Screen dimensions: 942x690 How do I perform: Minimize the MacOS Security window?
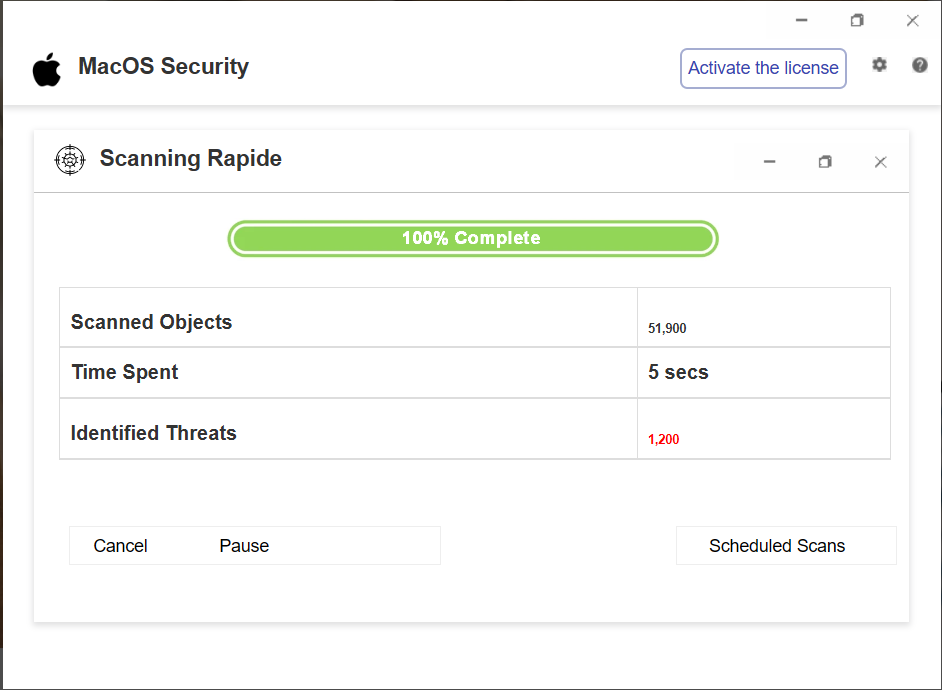[x=802, y=20]
